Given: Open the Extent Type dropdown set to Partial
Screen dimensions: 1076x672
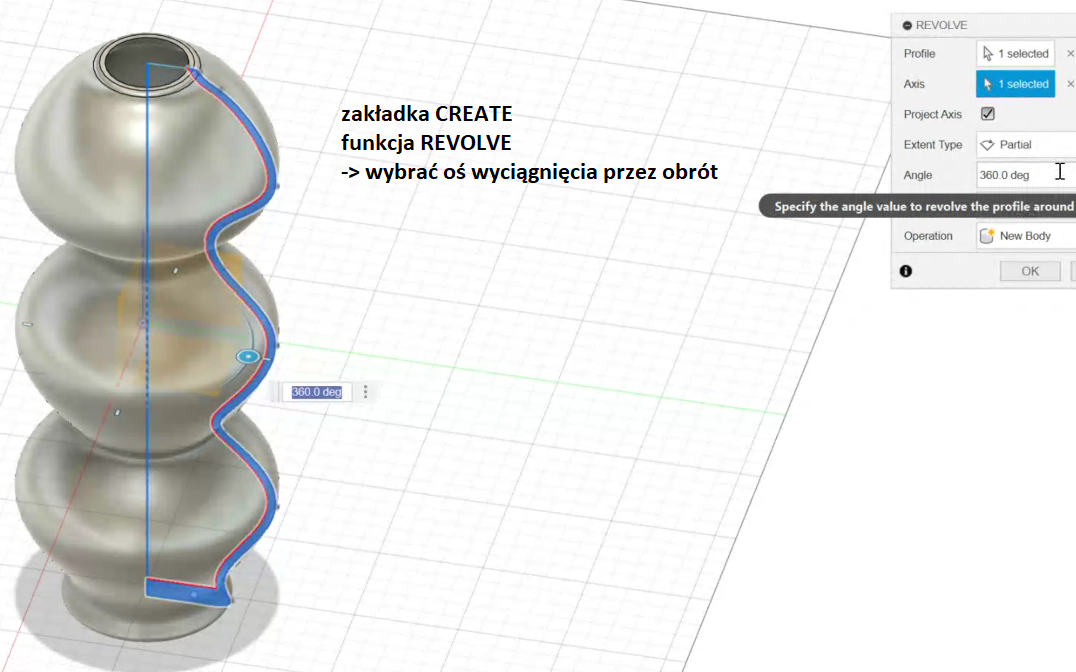Looking at the screenshot, I should 1026,145.
